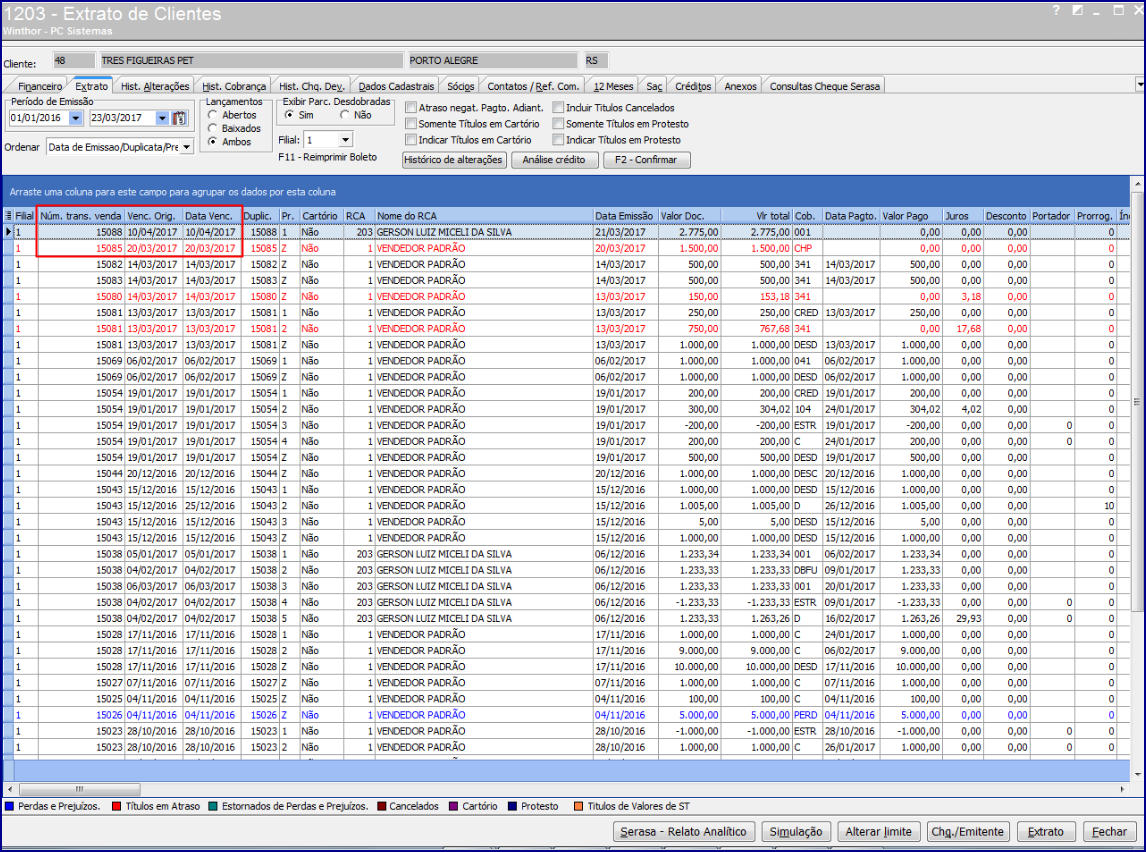Click the Simulação button

pyautogui.click(x=796, y=832)
